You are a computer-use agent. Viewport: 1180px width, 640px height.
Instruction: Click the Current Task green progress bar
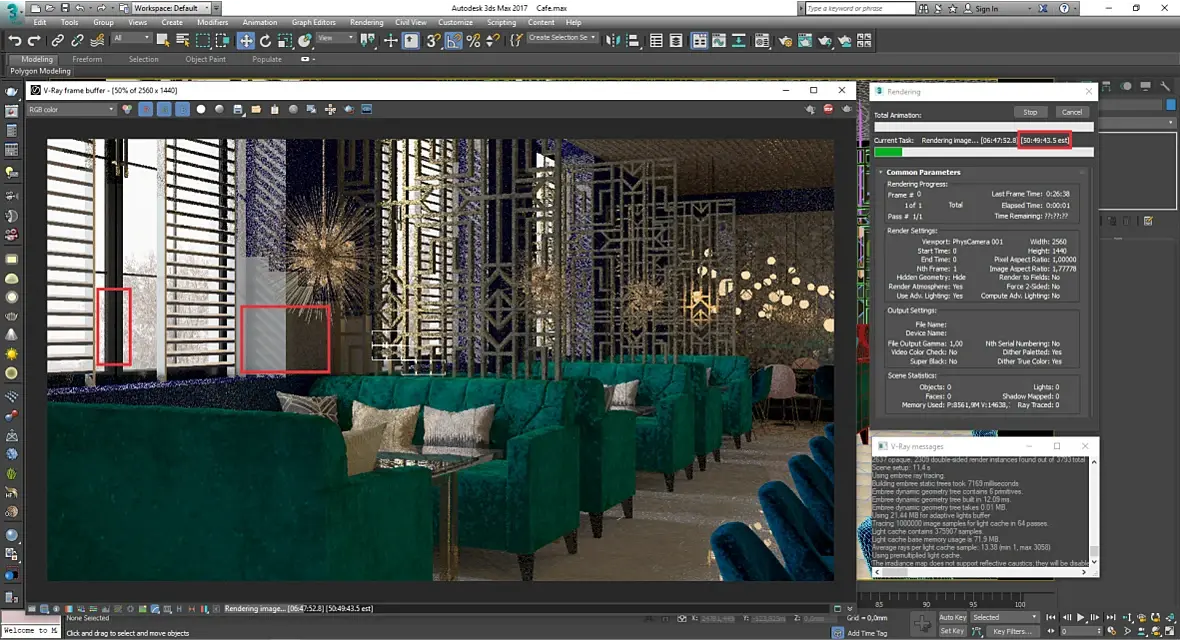click(x=888, y=152)
